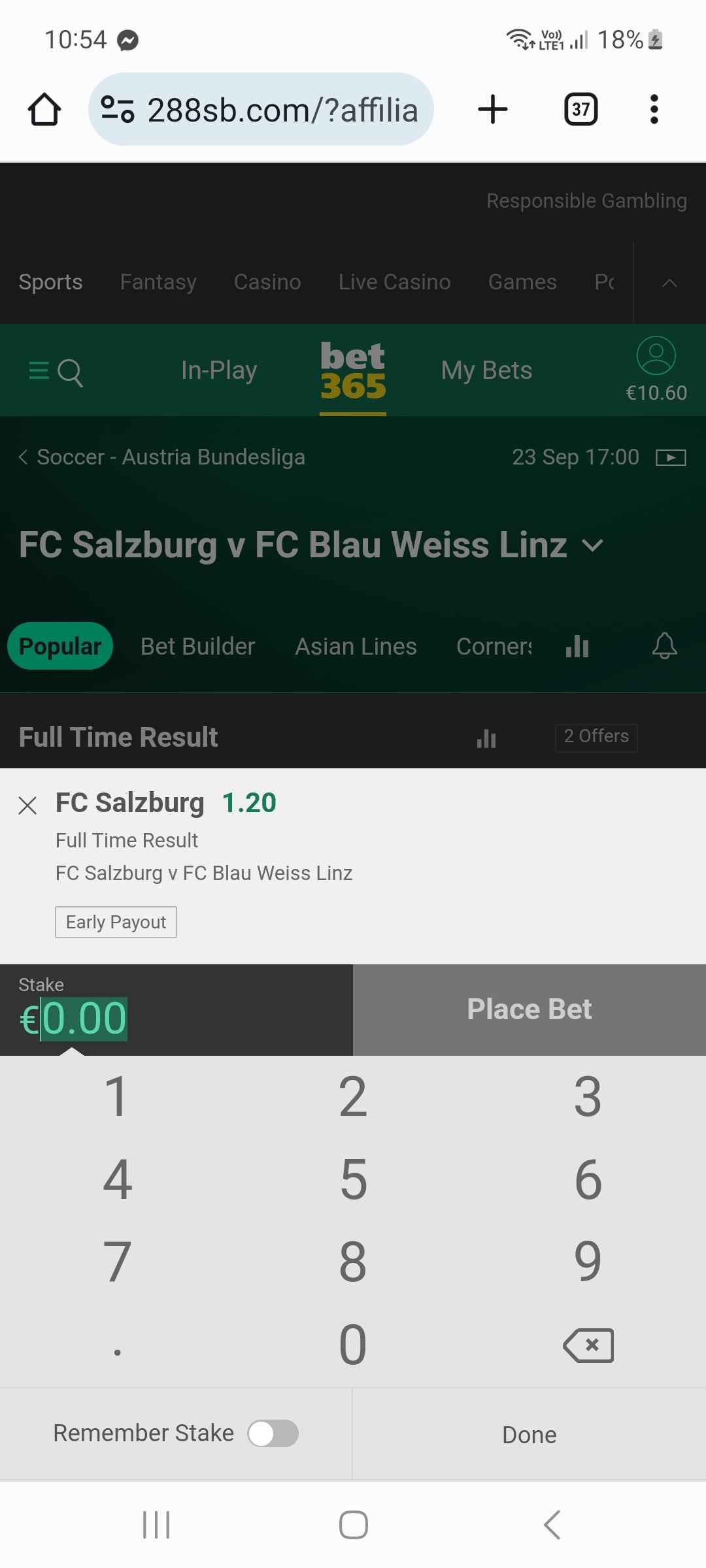The width and height of the screenshot is (706, 1568).
Task: Go back to Soccer - Austria Bundesliga
Action: pos(161,457)
